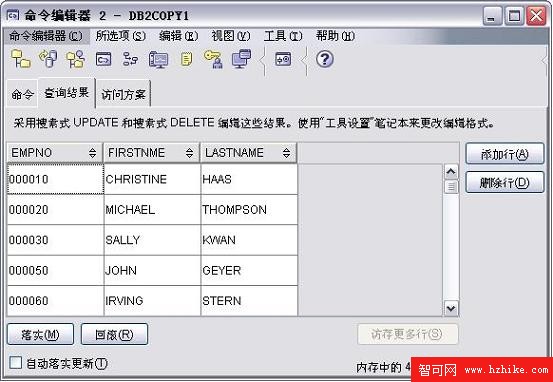The height and width of the screenshot is (382, 553).
Task: Select the cell CHRISTINE
Action: pyautogui.click(x=152, y=179)
